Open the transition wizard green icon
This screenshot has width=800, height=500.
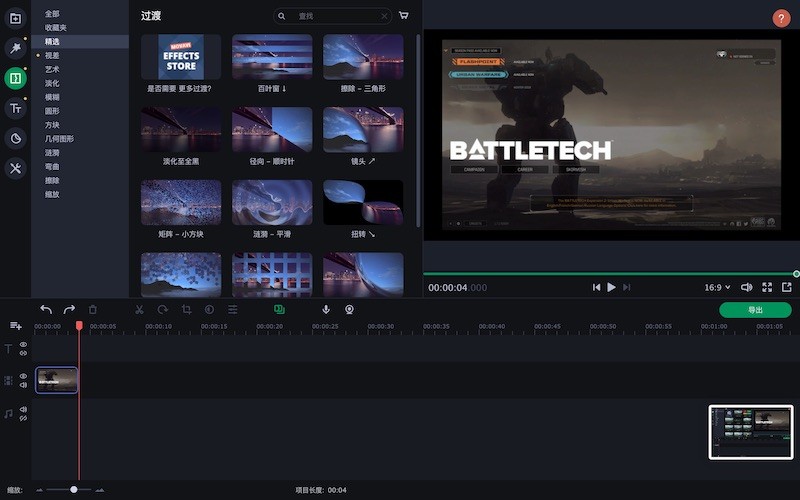pos(279,309)
